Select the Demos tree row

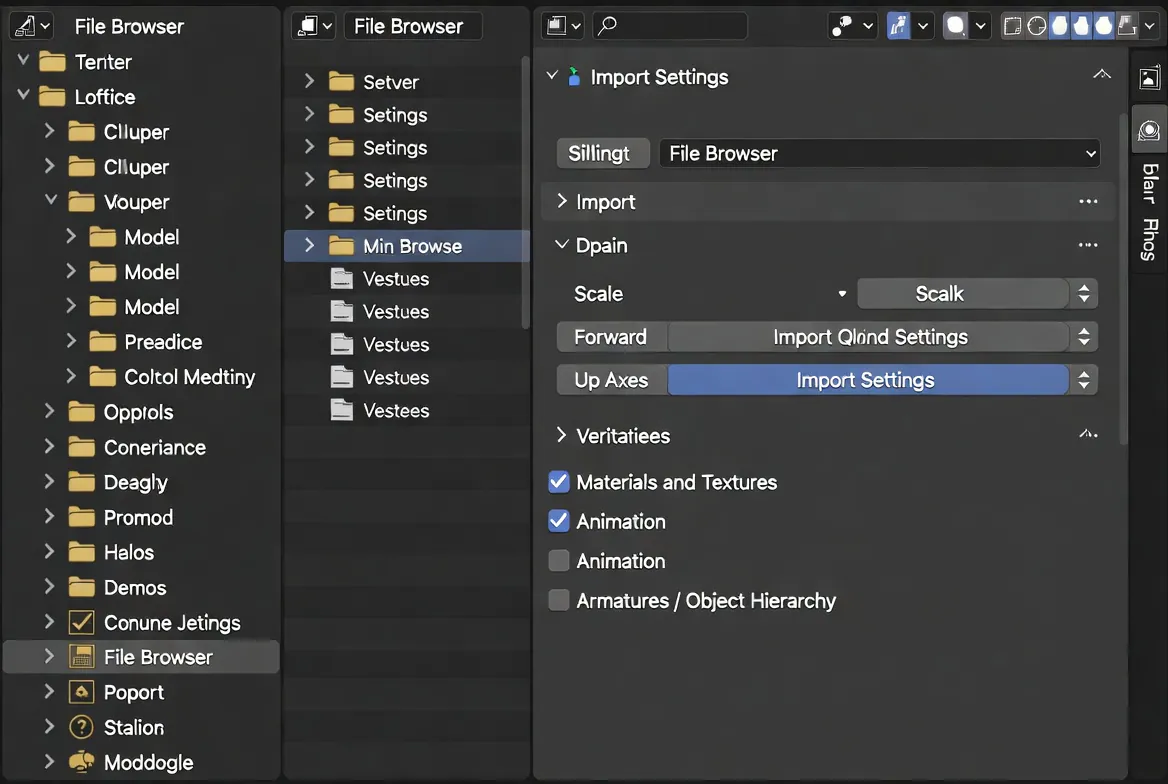coord(142,587)
